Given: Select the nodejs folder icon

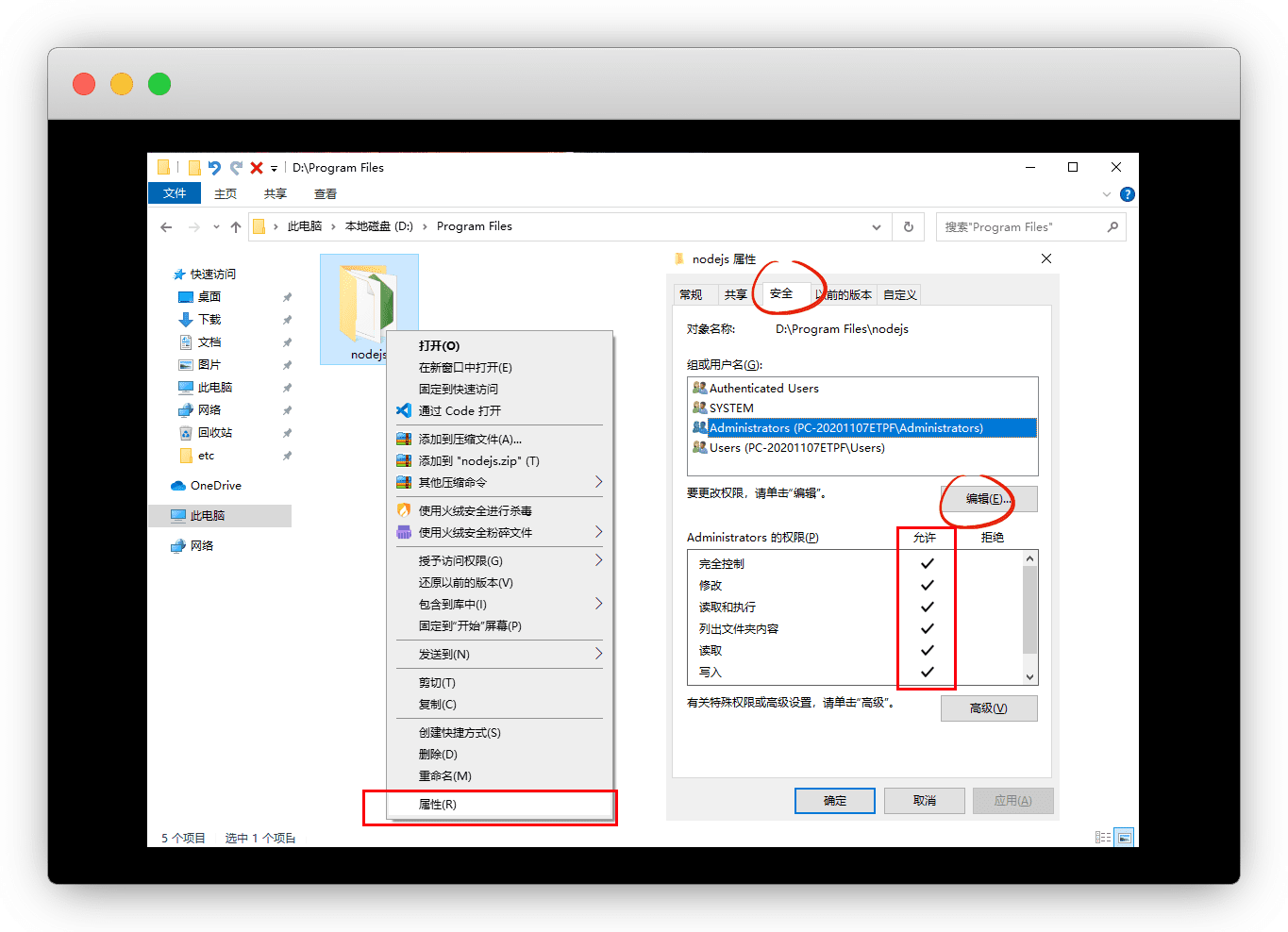Looking at the screenshot, I should click(x=368, y=304).
